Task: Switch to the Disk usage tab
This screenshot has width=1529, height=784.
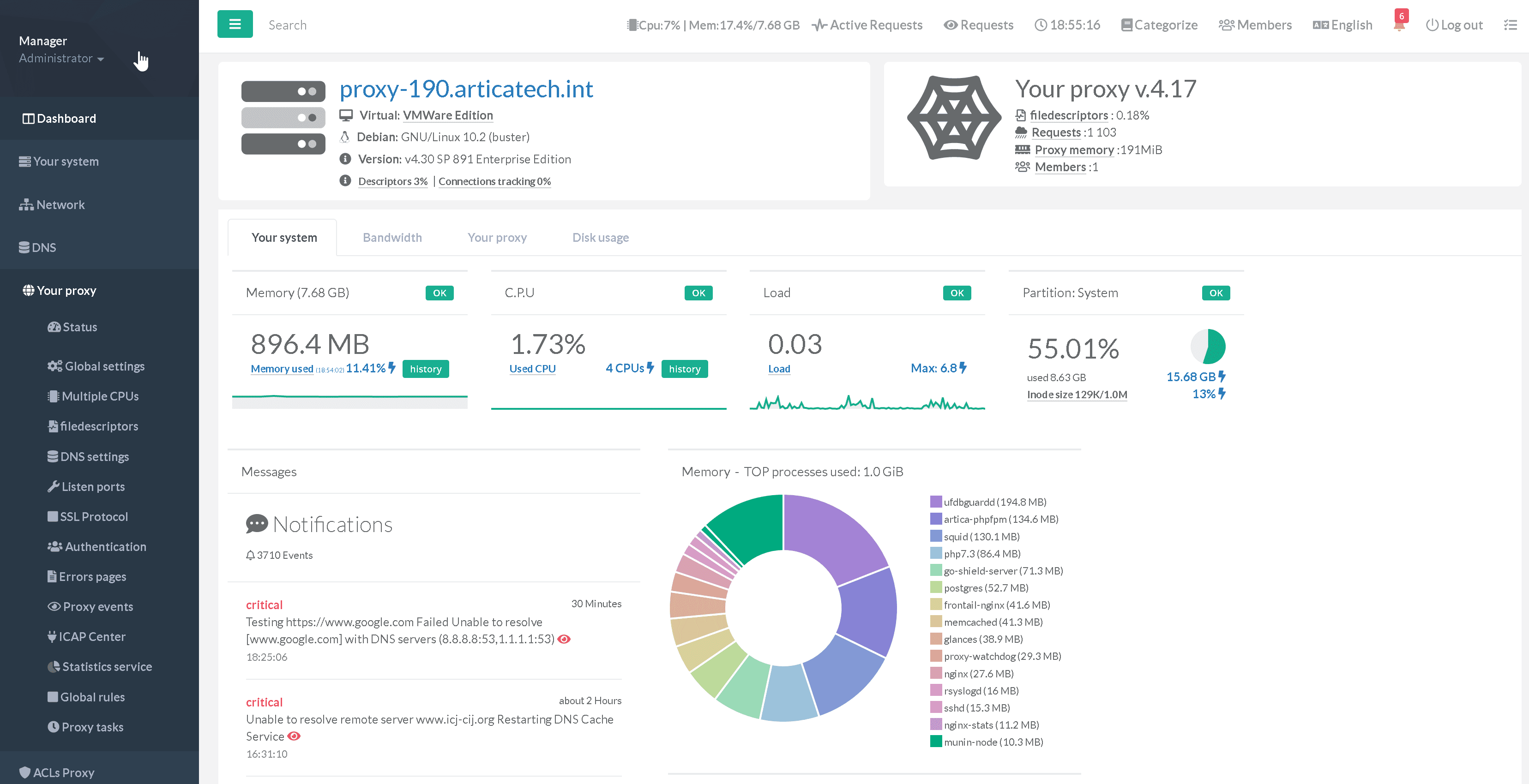Action: (x=600, y=237)
